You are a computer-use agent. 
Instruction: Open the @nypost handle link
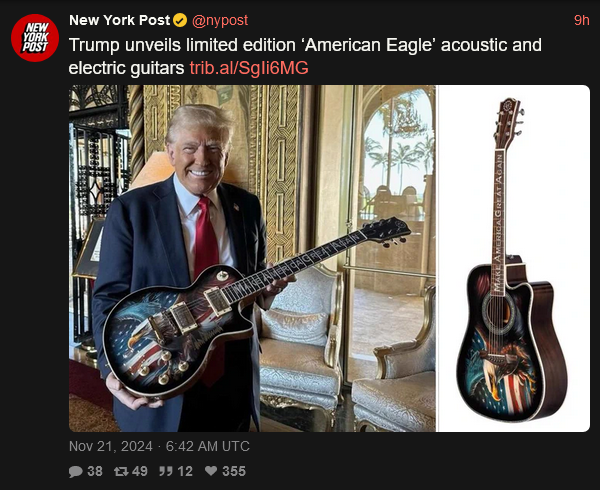220,20
